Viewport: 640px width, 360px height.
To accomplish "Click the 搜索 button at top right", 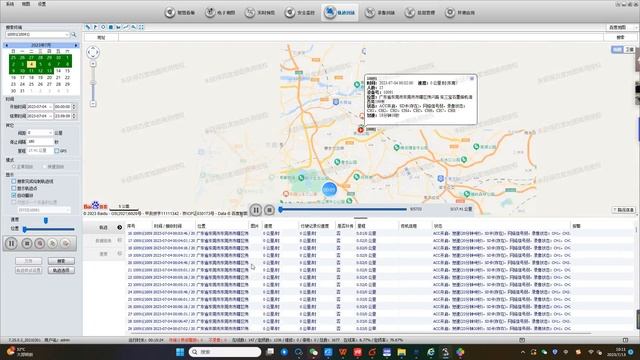I will (620, 38).
